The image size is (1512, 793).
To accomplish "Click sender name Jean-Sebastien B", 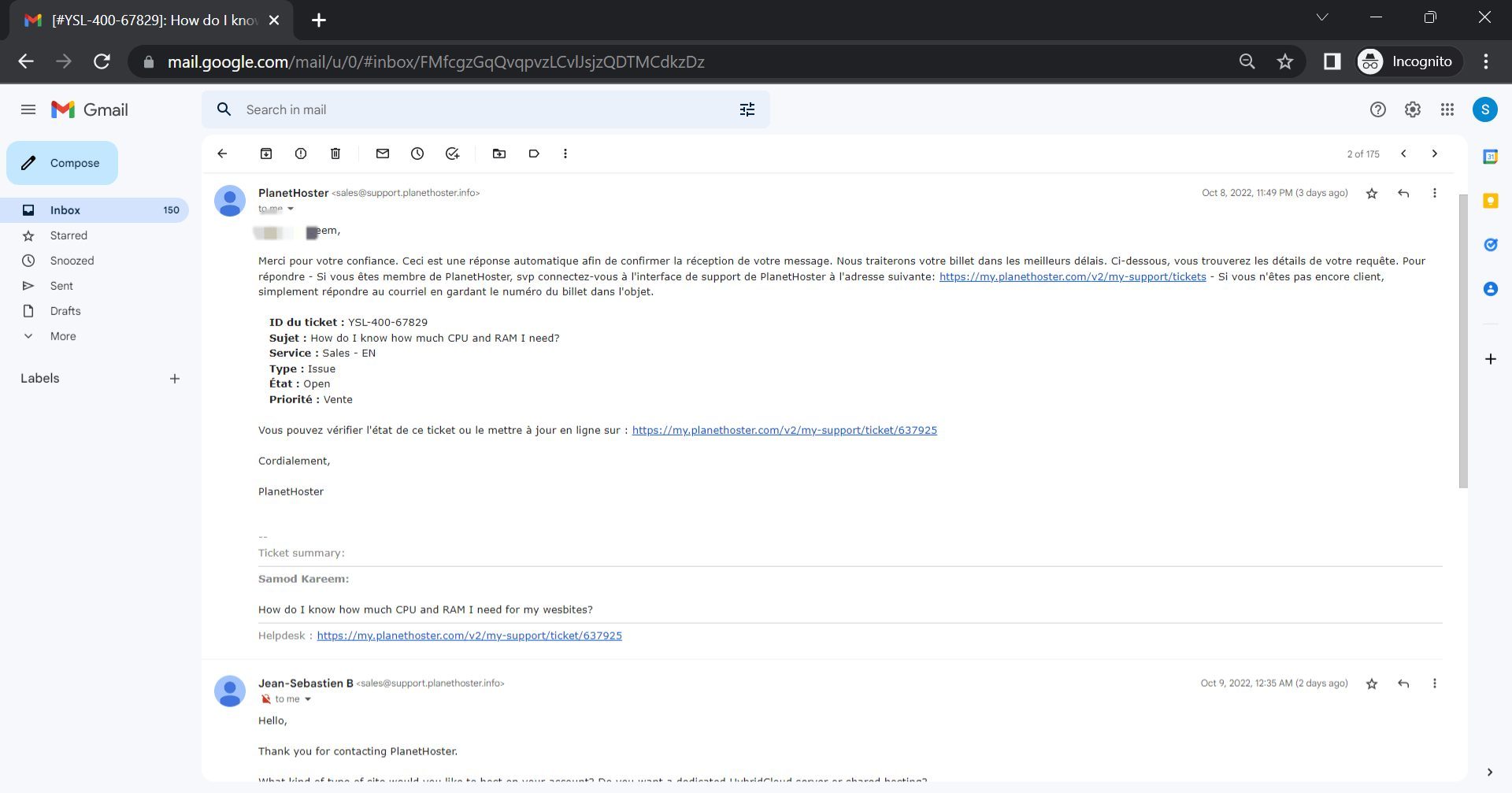I will (306, 684).
